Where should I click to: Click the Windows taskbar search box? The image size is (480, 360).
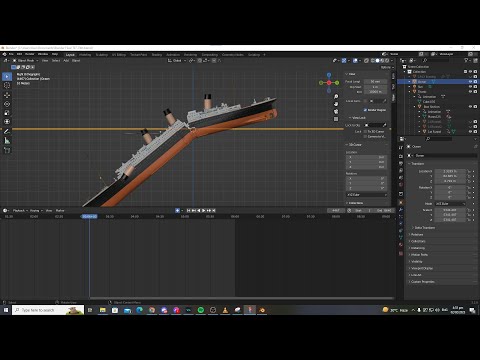pos(48,310)
